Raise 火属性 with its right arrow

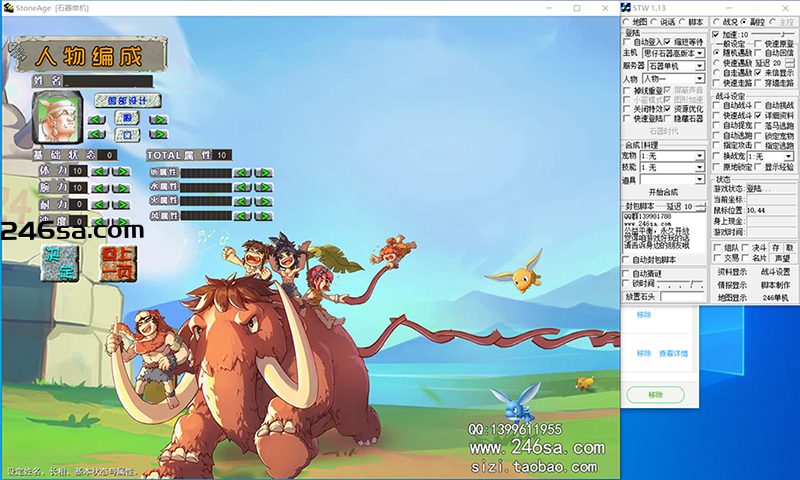(x=264, y=201)
